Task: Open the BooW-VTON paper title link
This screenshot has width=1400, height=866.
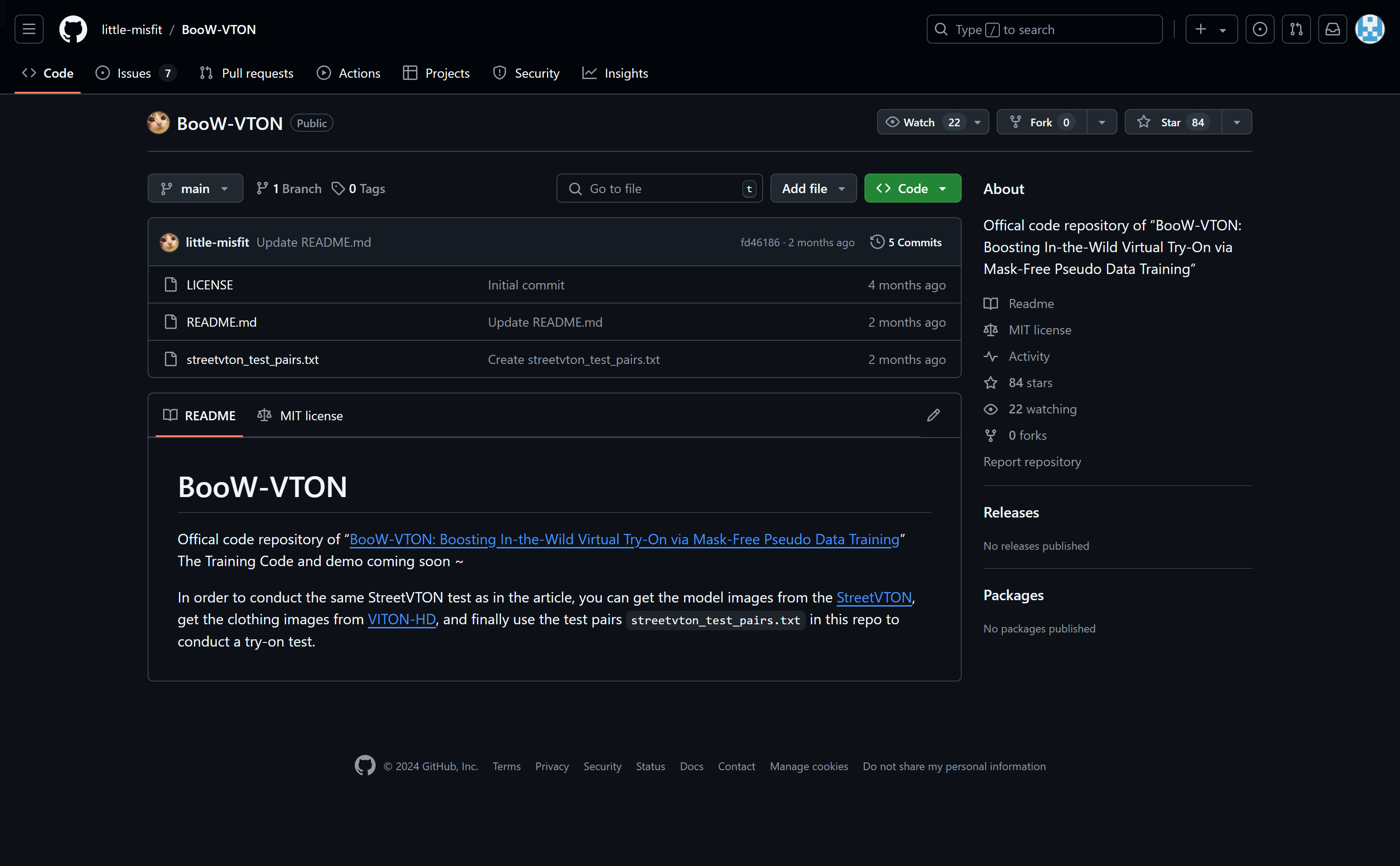Action: pyautogui.click(x=624, y=539)
